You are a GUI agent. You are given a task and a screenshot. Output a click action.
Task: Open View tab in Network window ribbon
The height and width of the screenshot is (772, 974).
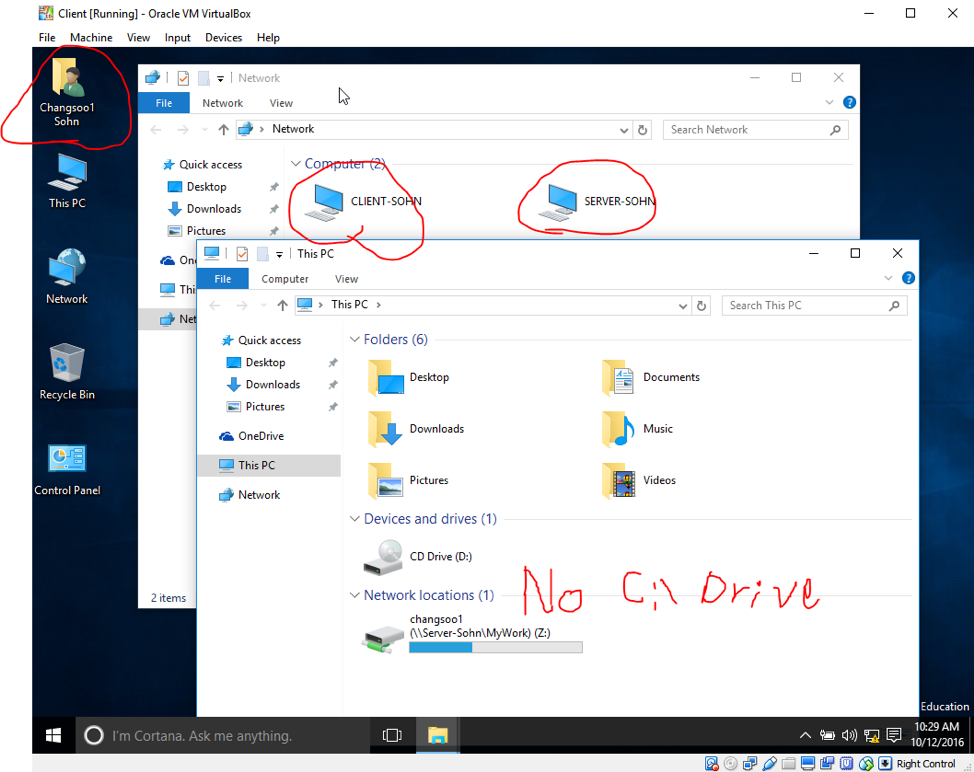281,103
